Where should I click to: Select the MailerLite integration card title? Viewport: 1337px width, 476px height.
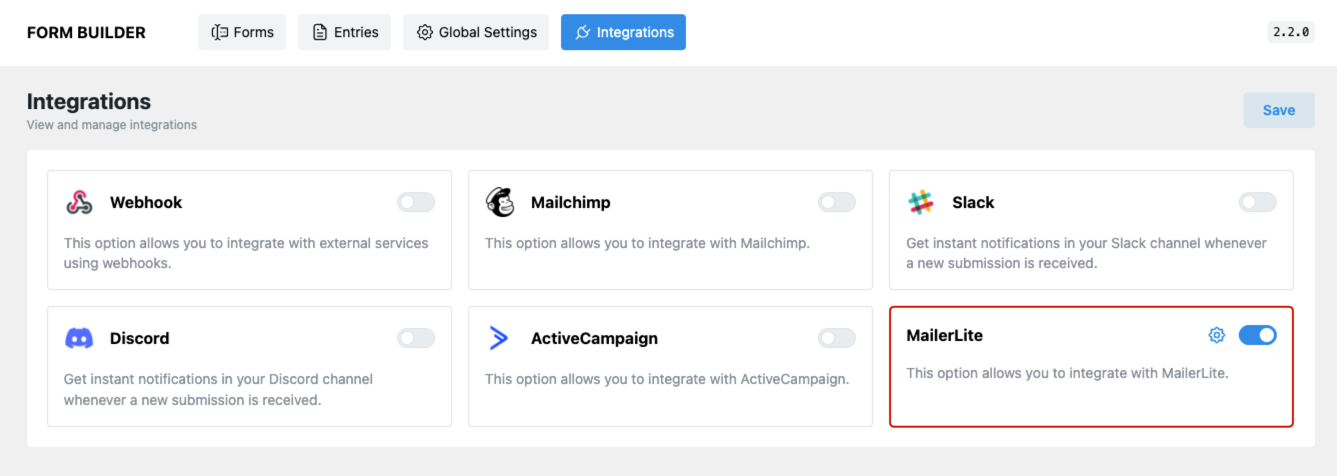945,335
